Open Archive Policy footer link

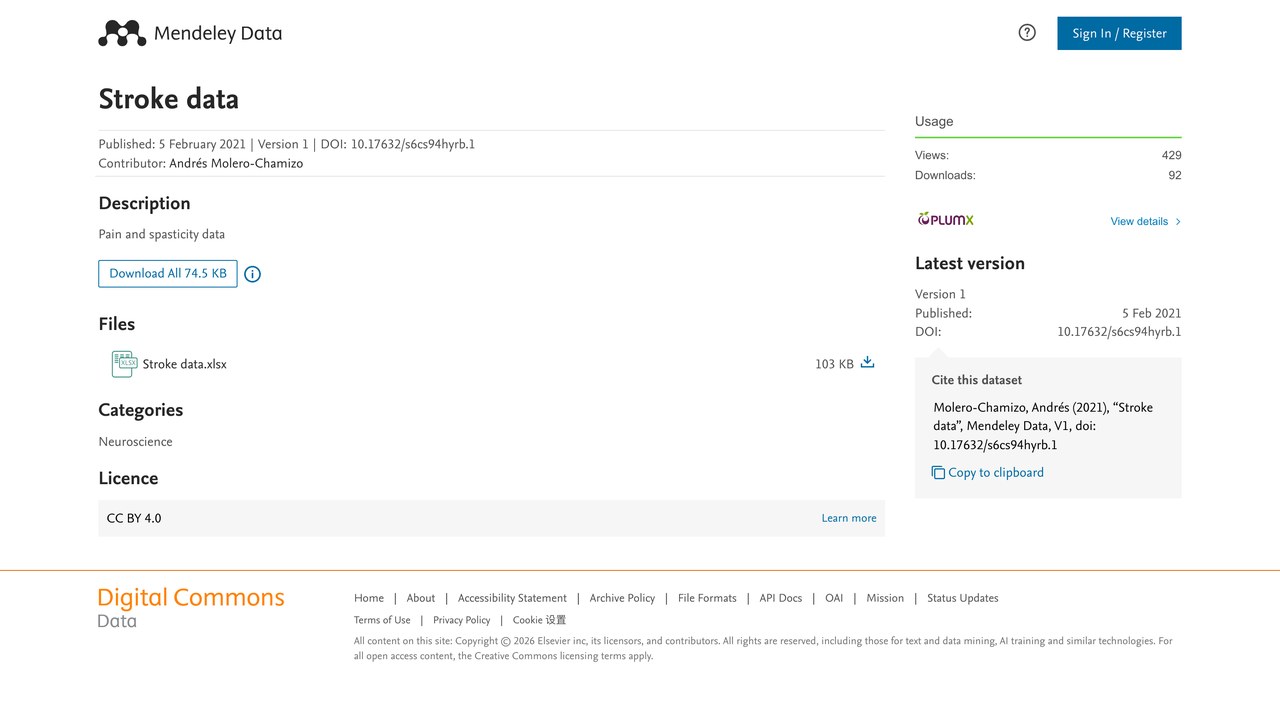622,598
